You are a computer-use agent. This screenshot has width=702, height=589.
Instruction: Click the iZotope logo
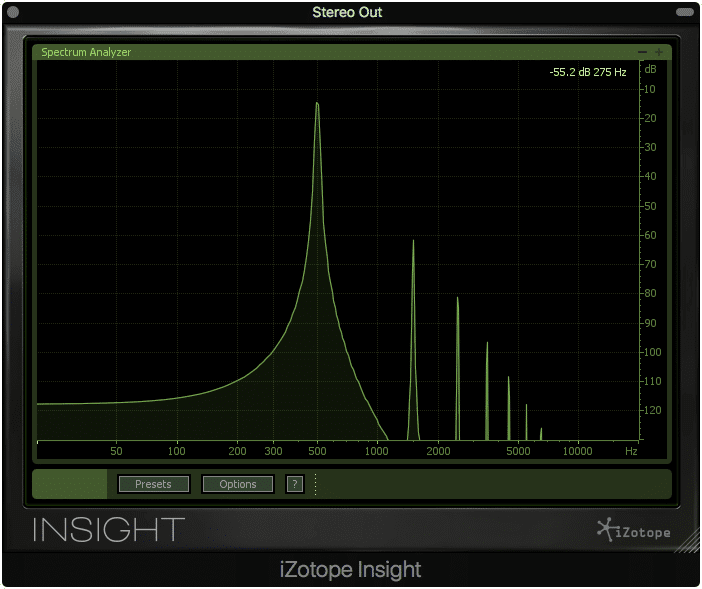(x=634, y=530)
